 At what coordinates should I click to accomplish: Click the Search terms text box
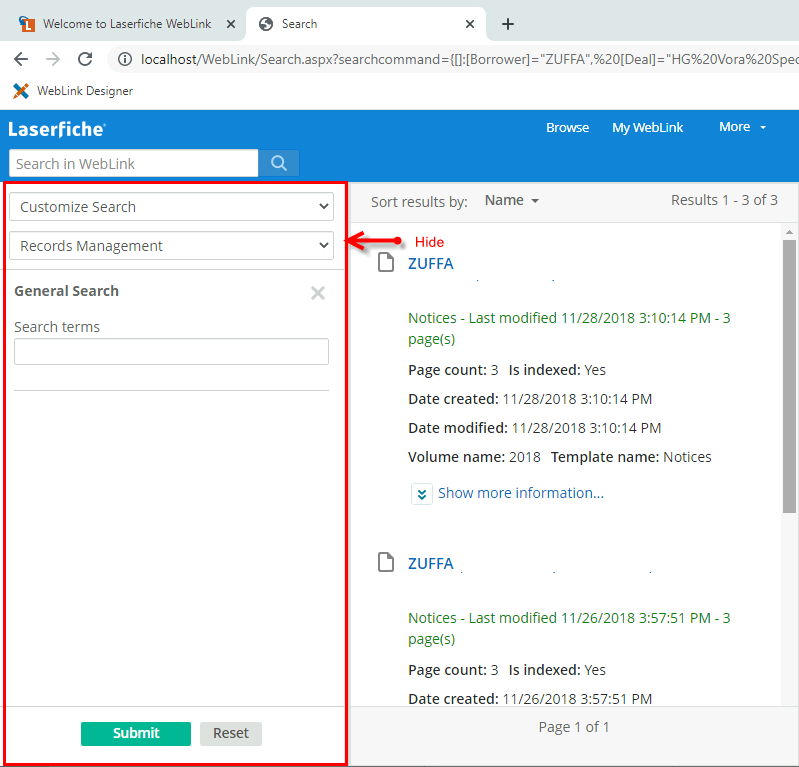coord(172,352)
